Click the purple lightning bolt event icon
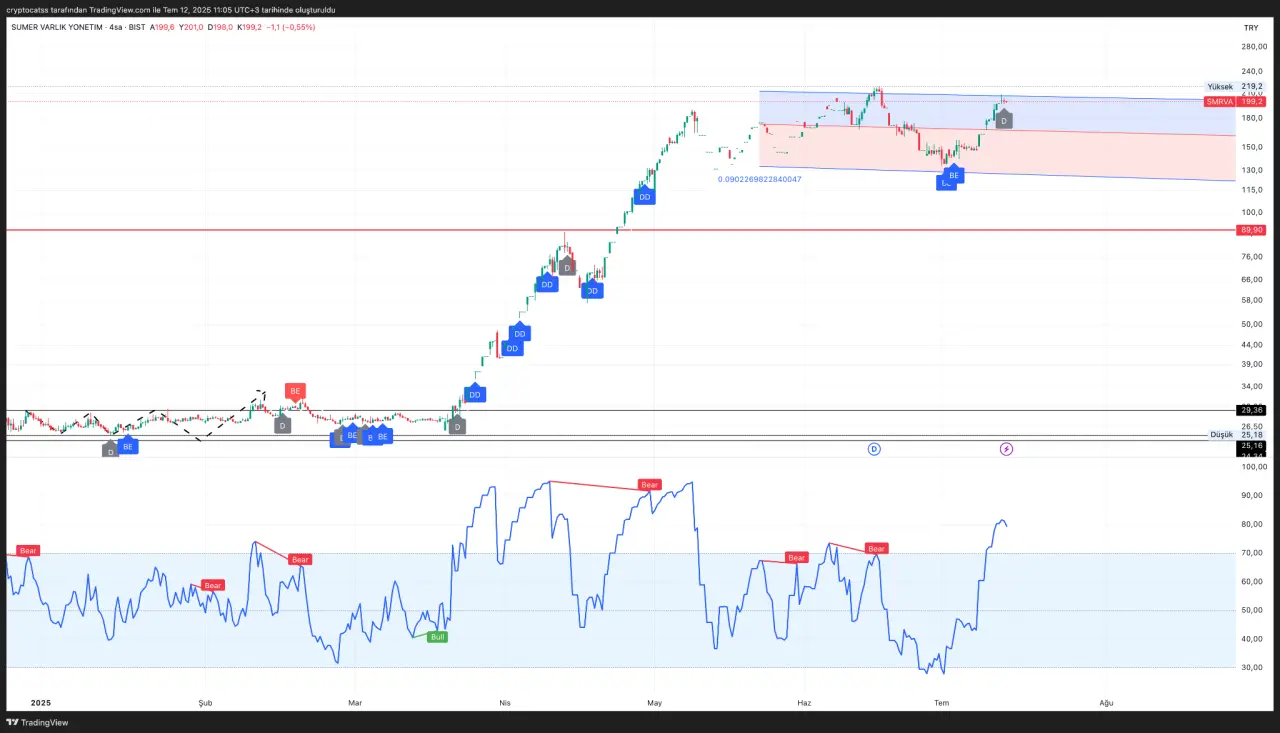 click(x=1006, y=450)
